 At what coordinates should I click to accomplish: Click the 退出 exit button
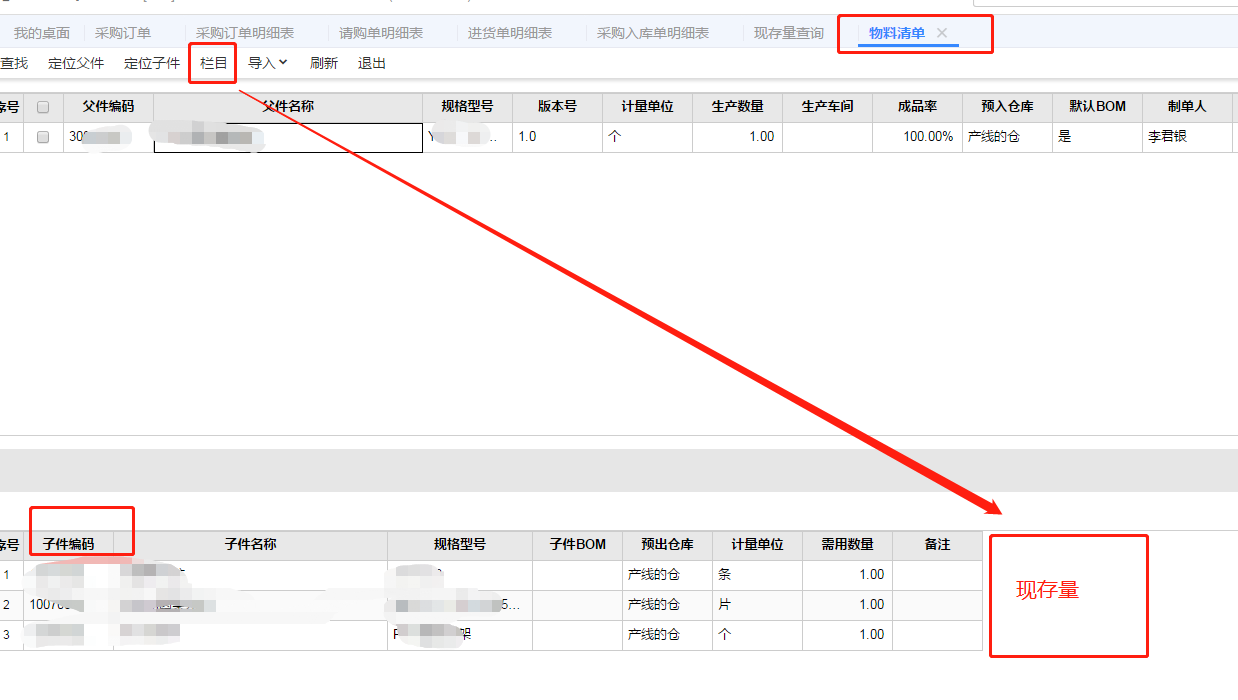click(x=372, y=63)
